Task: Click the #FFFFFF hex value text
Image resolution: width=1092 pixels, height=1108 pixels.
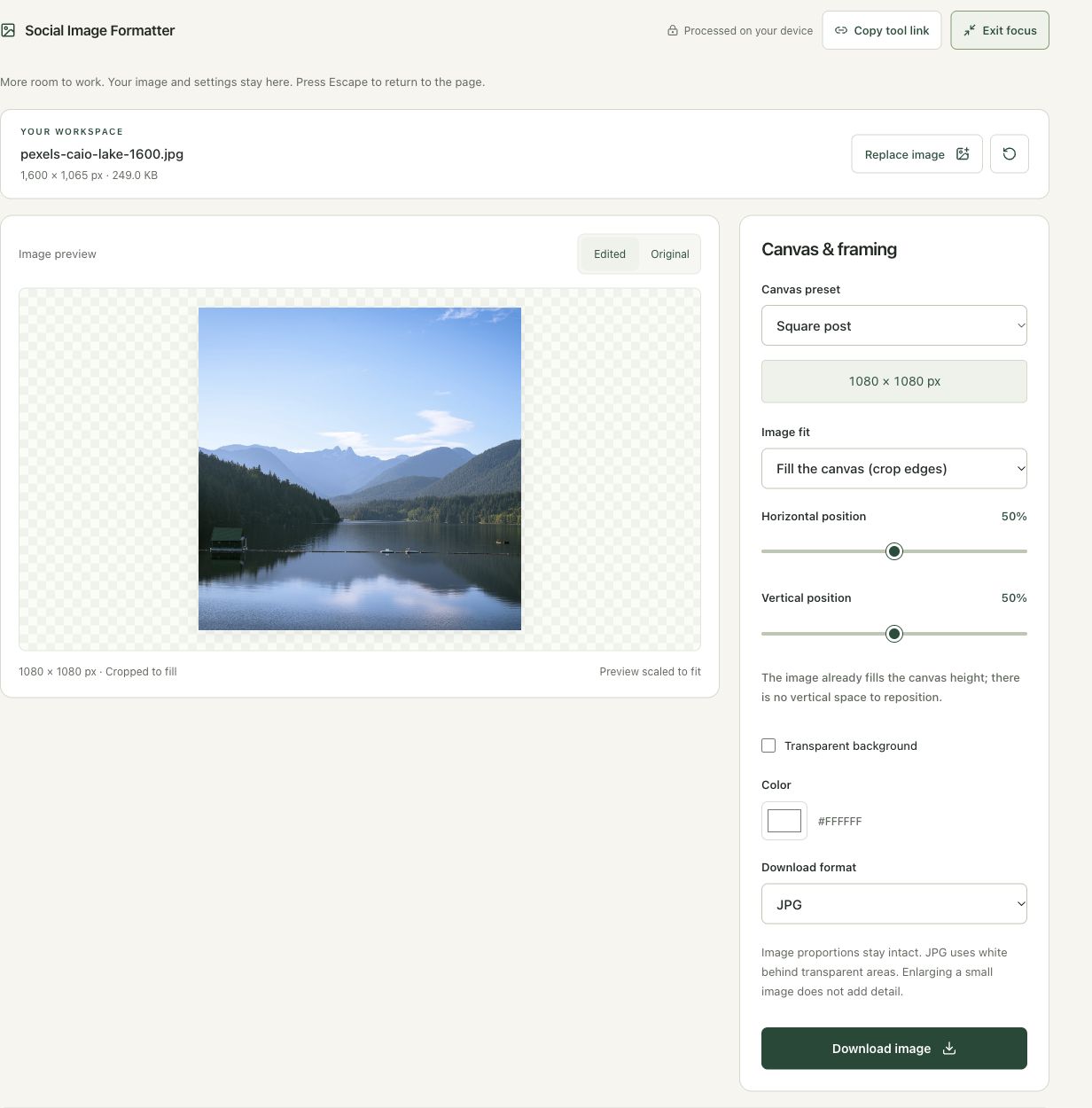Action: pyautogui.click(x=839, y=822)
